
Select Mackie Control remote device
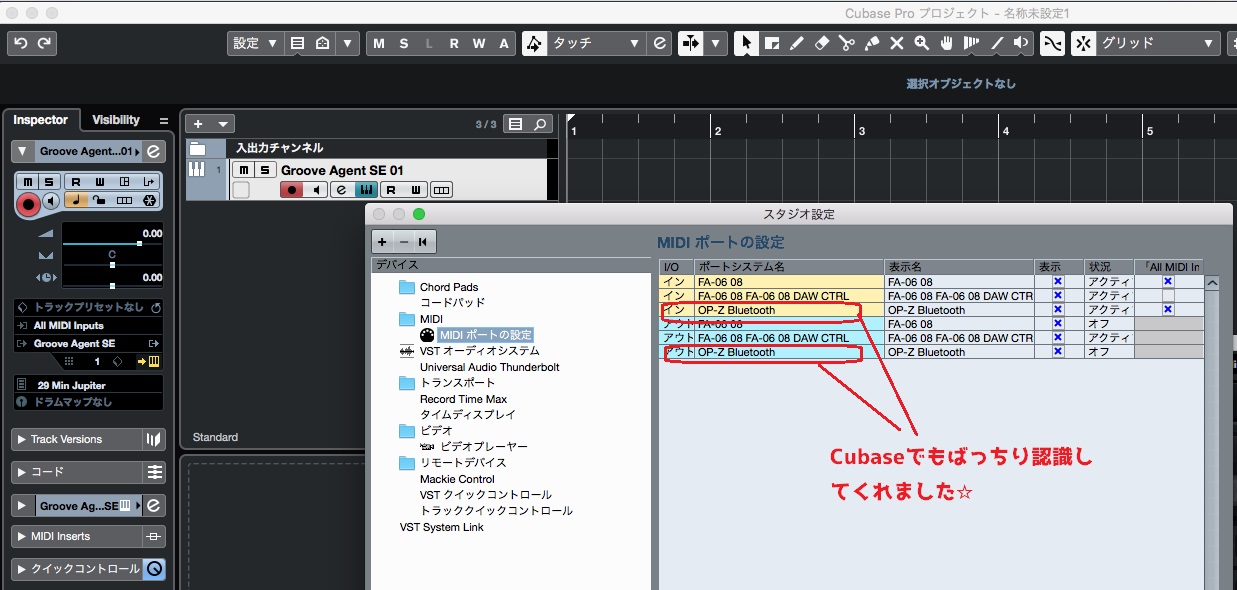[457, 479]
